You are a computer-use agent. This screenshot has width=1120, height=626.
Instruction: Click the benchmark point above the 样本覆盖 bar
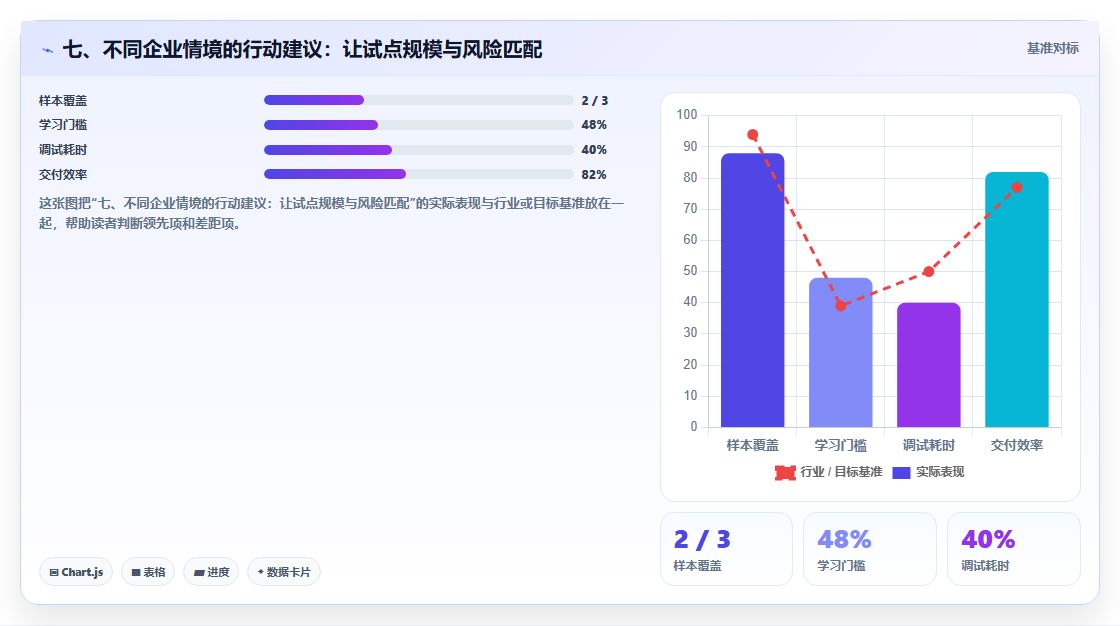coord(752,134)
